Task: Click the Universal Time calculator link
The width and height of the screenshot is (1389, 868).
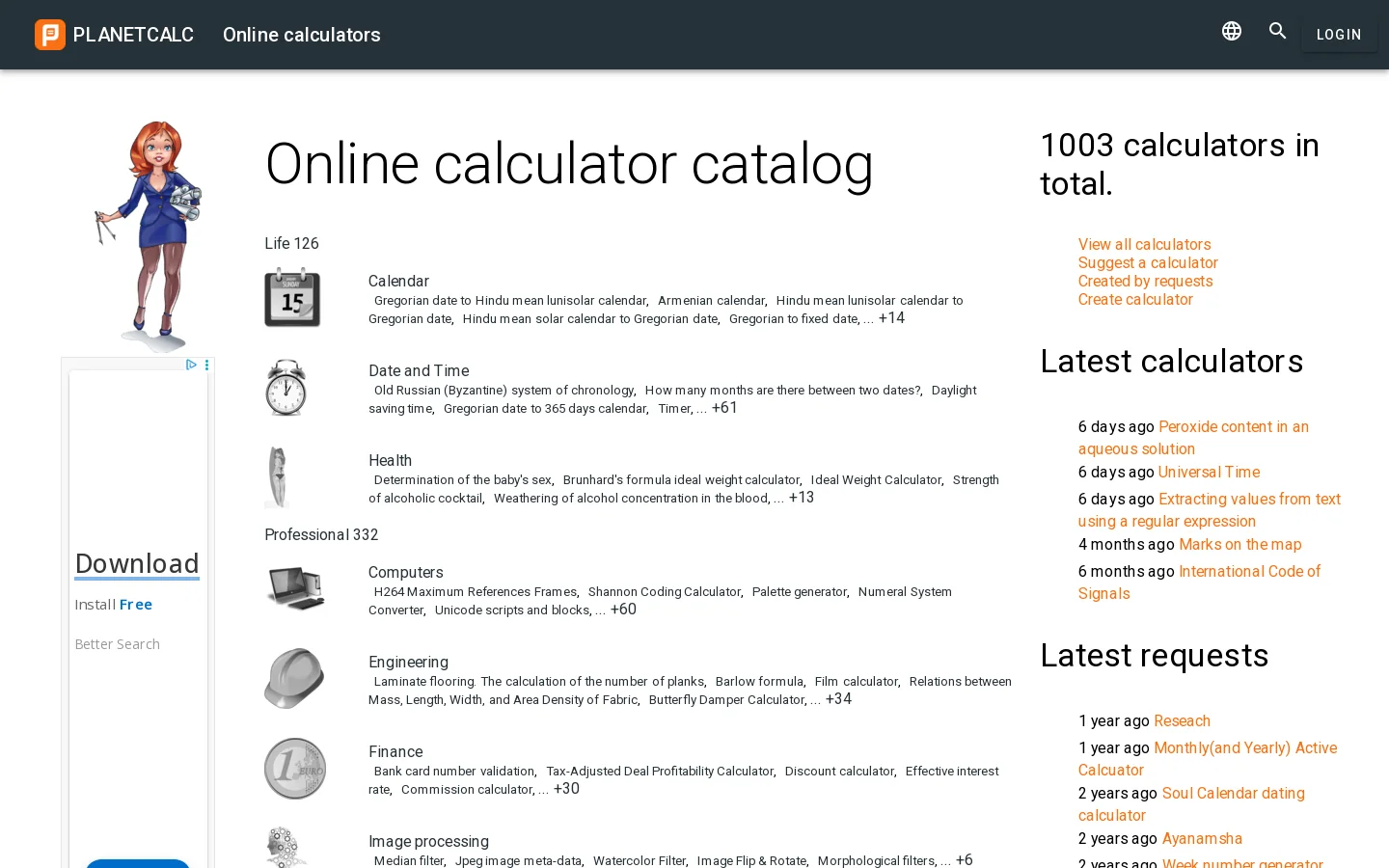Action: (1209, 472)
